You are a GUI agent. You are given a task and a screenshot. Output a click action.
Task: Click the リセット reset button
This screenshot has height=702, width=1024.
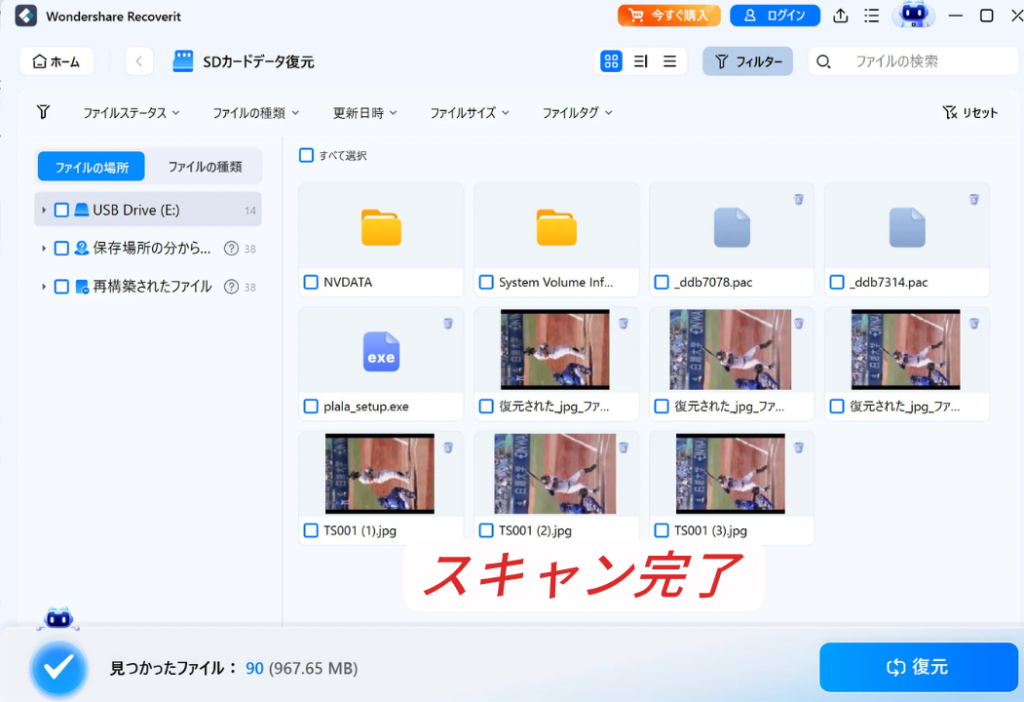970,113
